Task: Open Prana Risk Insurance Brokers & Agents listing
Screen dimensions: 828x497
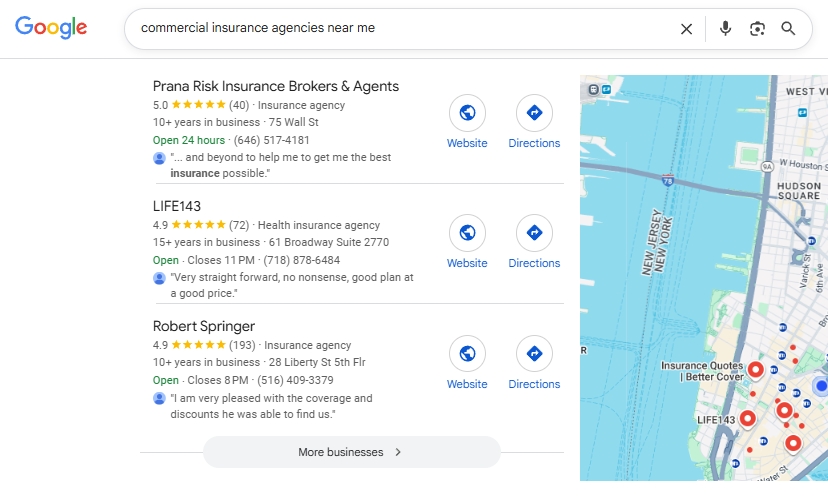Action: (x=275, y=86)
